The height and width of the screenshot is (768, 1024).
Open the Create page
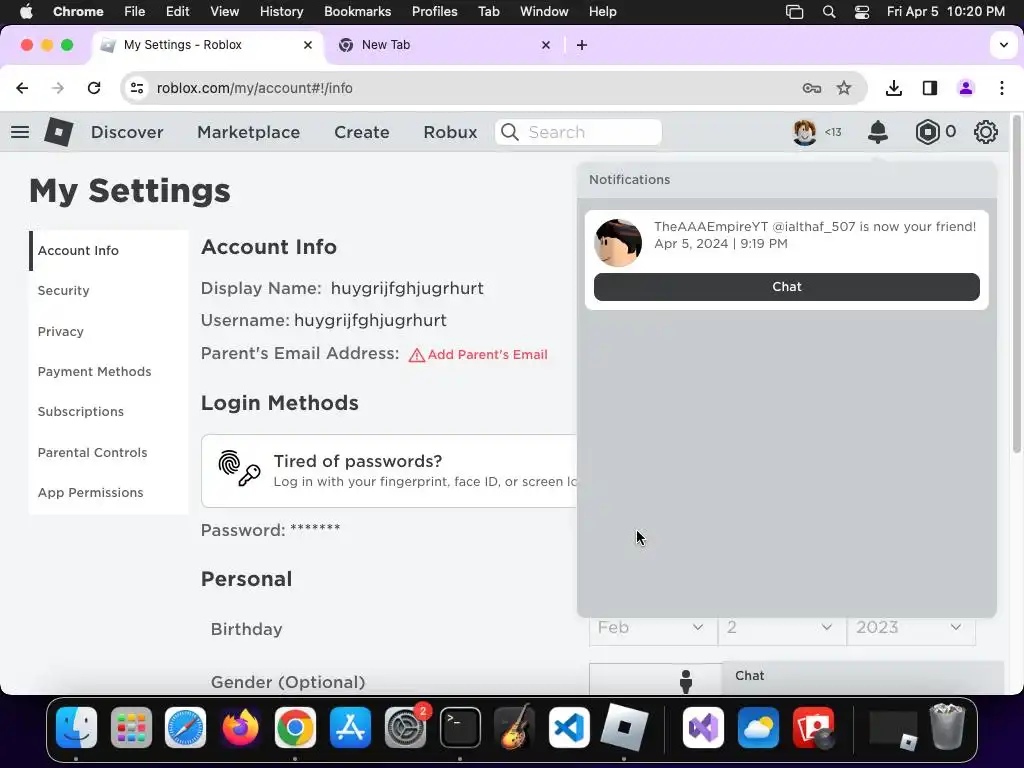[362, 132]
